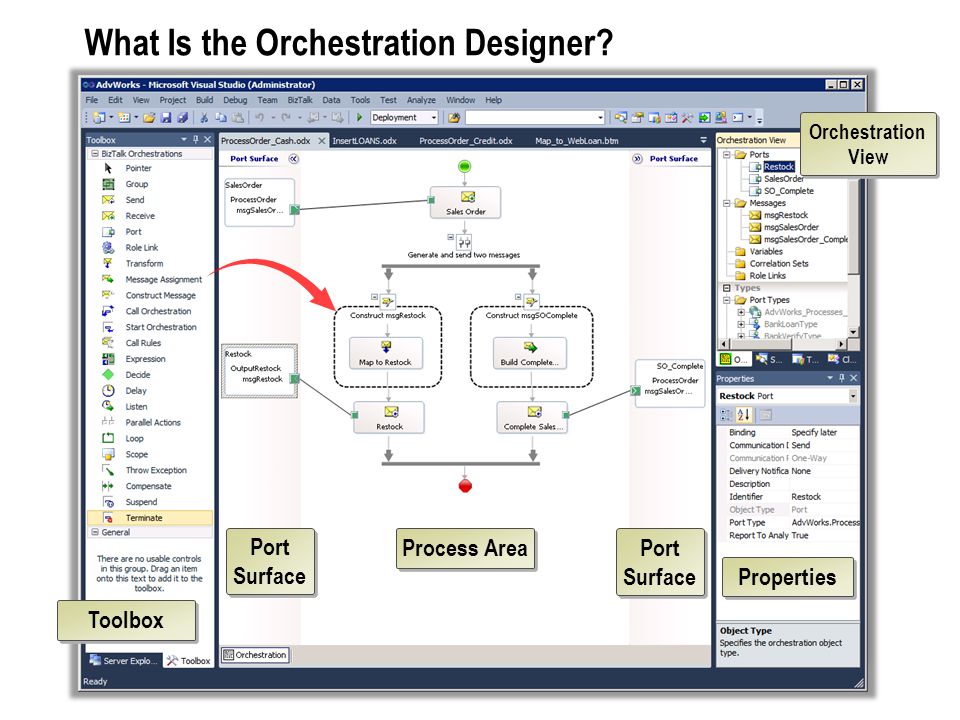
Task: Choose the Port shape in Toolbox
Action: [x=133, y=232]
